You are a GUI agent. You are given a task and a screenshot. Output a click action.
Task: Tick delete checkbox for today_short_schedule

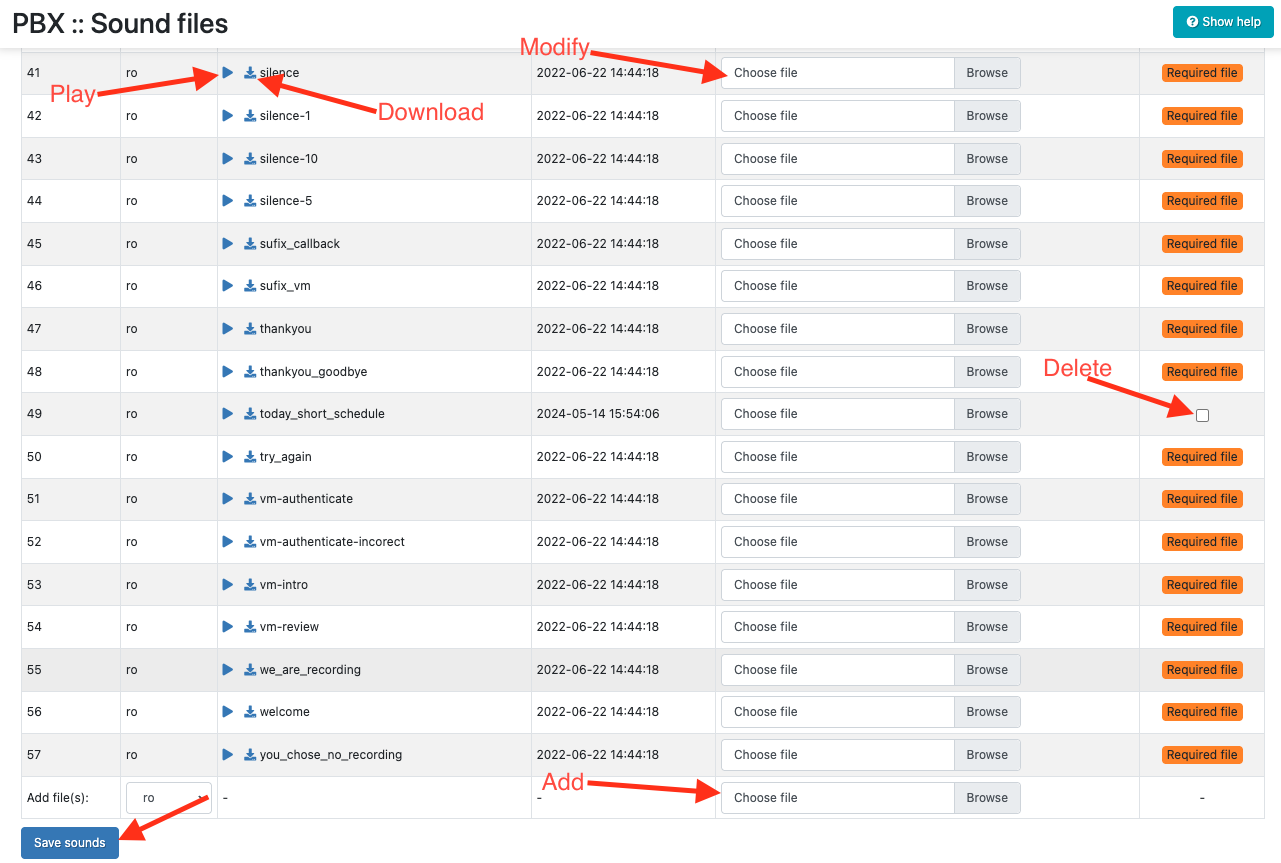[x=1202, y=415]
